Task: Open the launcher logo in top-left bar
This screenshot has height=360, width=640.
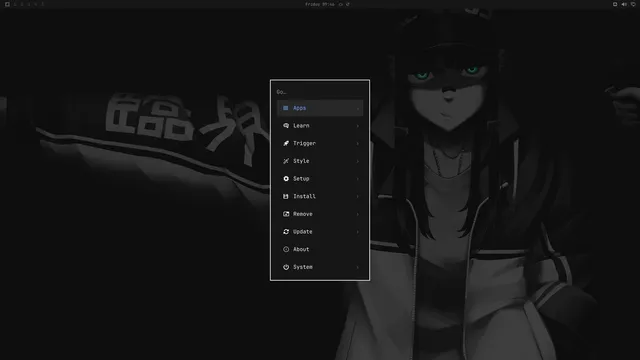Action: click(7, 4)
